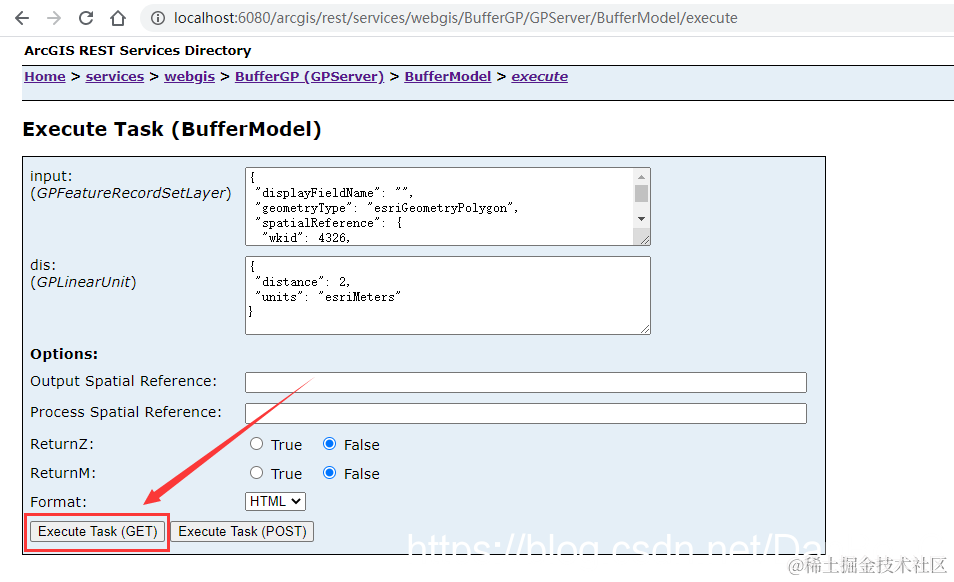Click the GPFeatureRecordSetLayer type label
This screenshot has width=954, height=582.
(x=131, y=193)
